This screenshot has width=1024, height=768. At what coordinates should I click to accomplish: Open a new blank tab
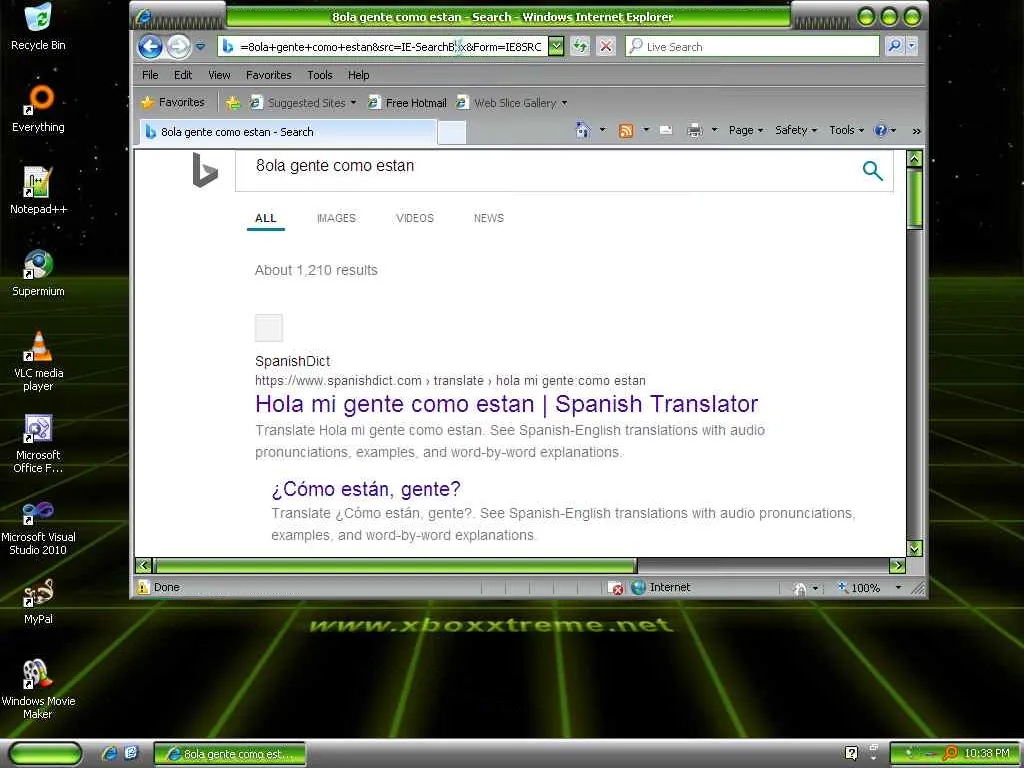(451, 132)
